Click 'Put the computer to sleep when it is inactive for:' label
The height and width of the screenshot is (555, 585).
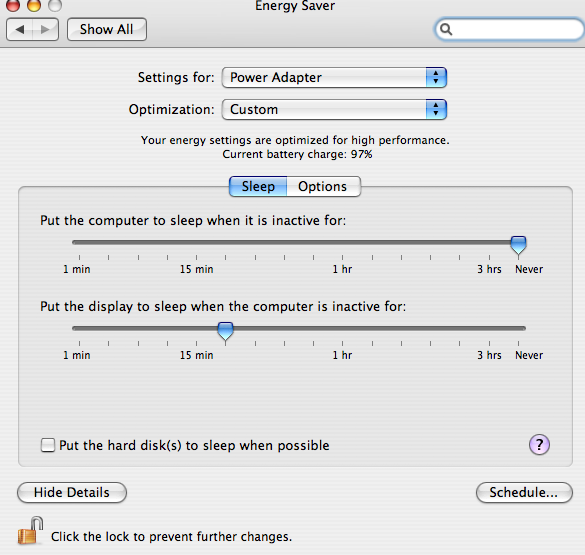[193, 220]
